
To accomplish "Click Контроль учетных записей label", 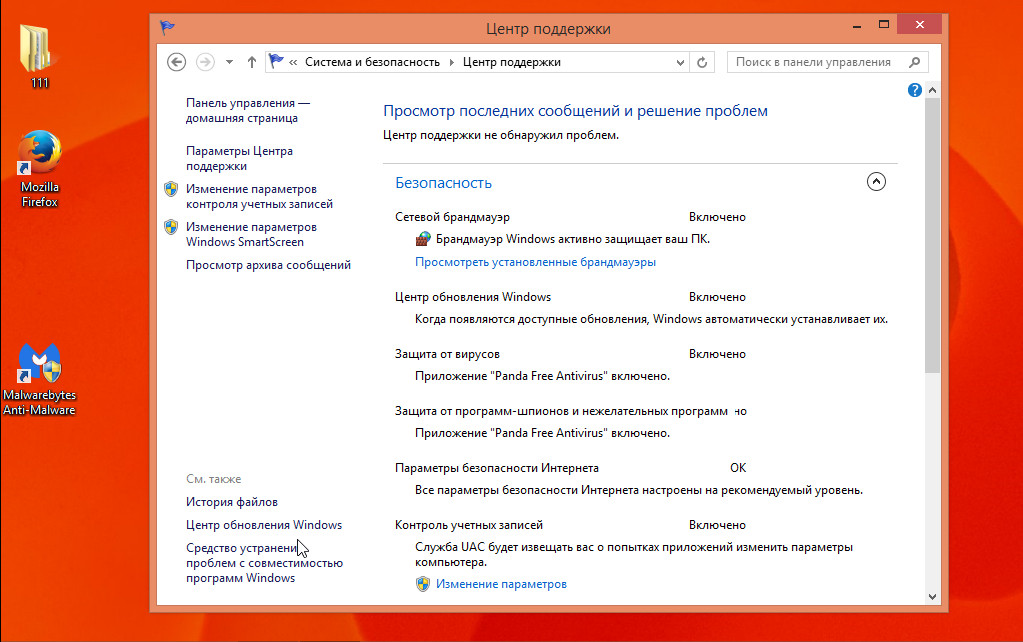I will [x=468, y=525].
